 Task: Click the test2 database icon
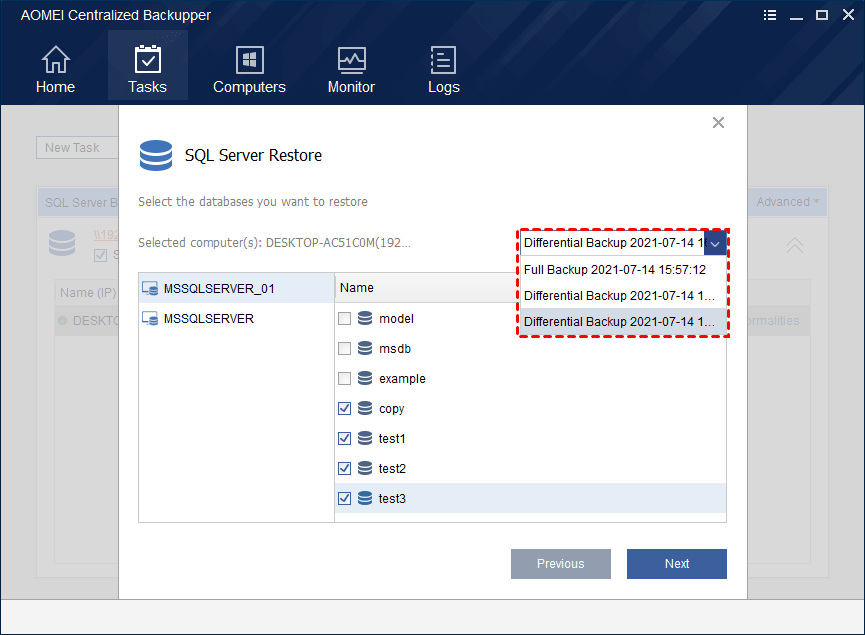tap(365, 468)
